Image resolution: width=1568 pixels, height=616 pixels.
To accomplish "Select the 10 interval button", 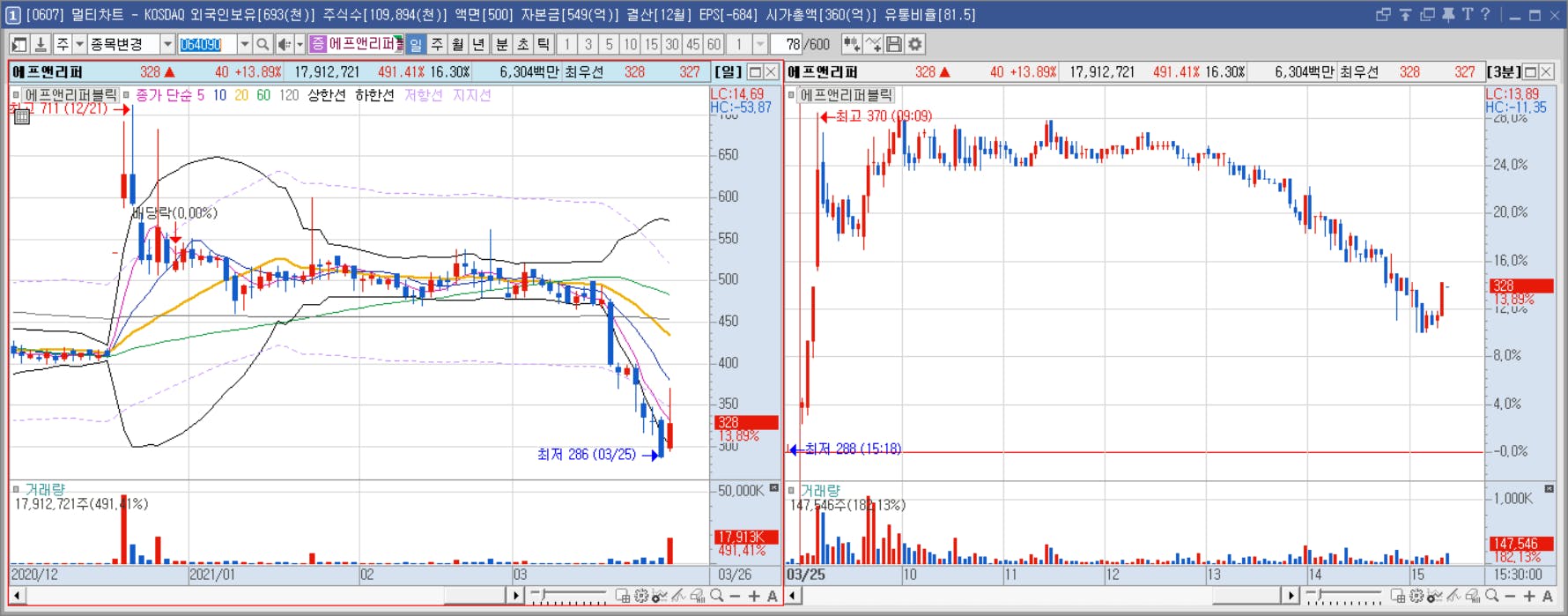I will (x=630, y=44).
